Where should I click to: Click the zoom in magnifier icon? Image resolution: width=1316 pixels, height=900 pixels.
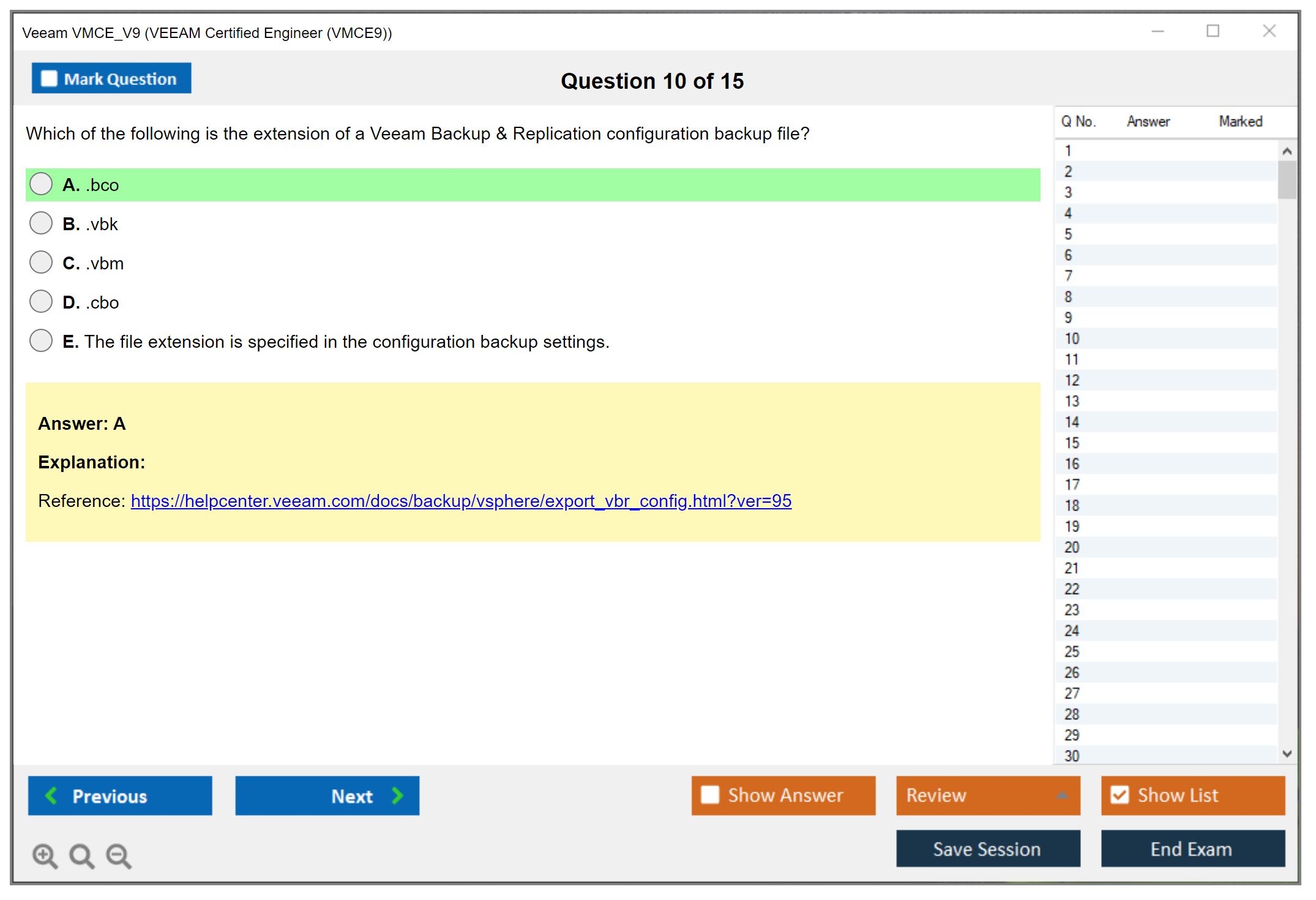tap(45, 855)
